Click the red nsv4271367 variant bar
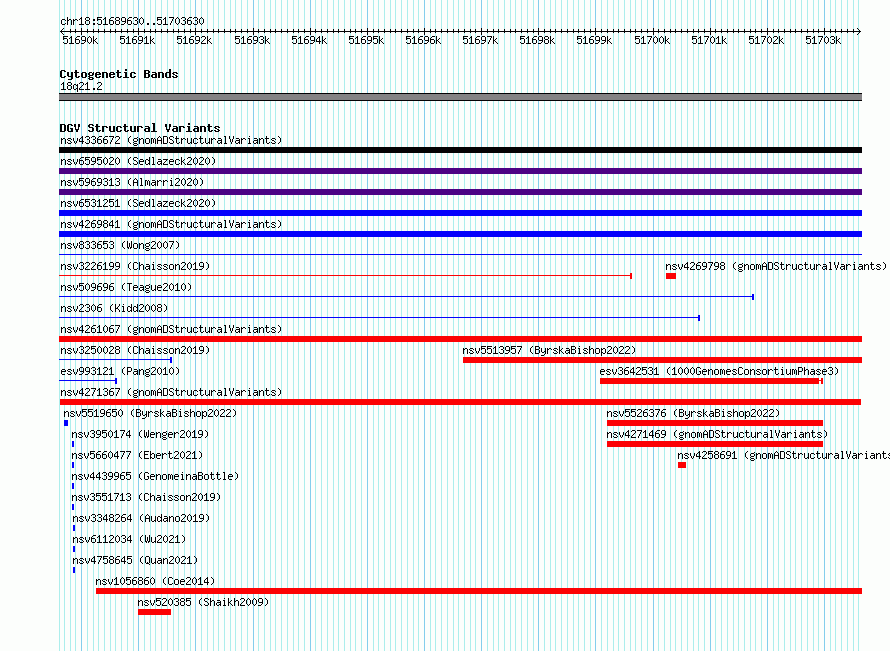 460,402
